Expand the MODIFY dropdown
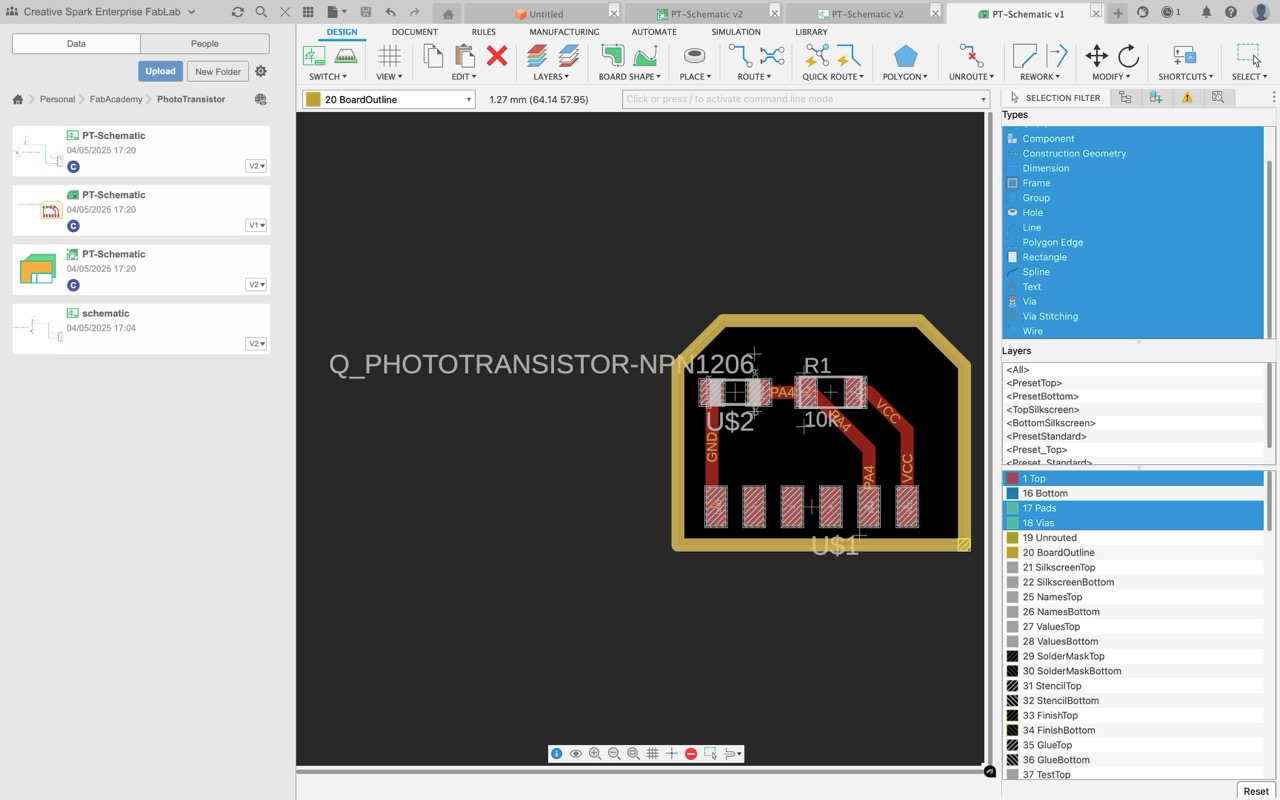Screen dimensions: 1280x800 [x=1111, y=77]
